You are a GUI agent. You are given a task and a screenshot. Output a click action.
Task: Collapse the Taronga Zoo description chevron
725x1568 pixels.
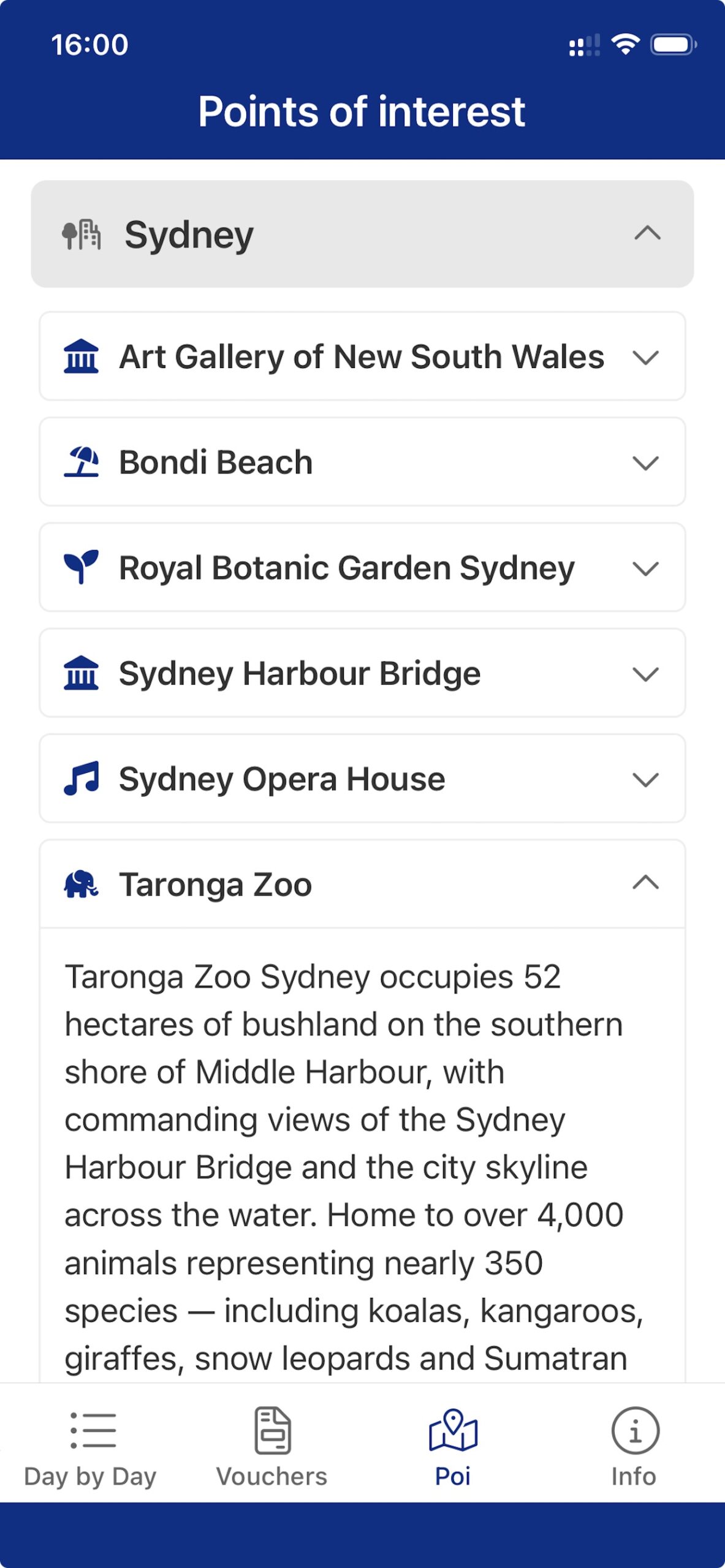pos(645,883)
